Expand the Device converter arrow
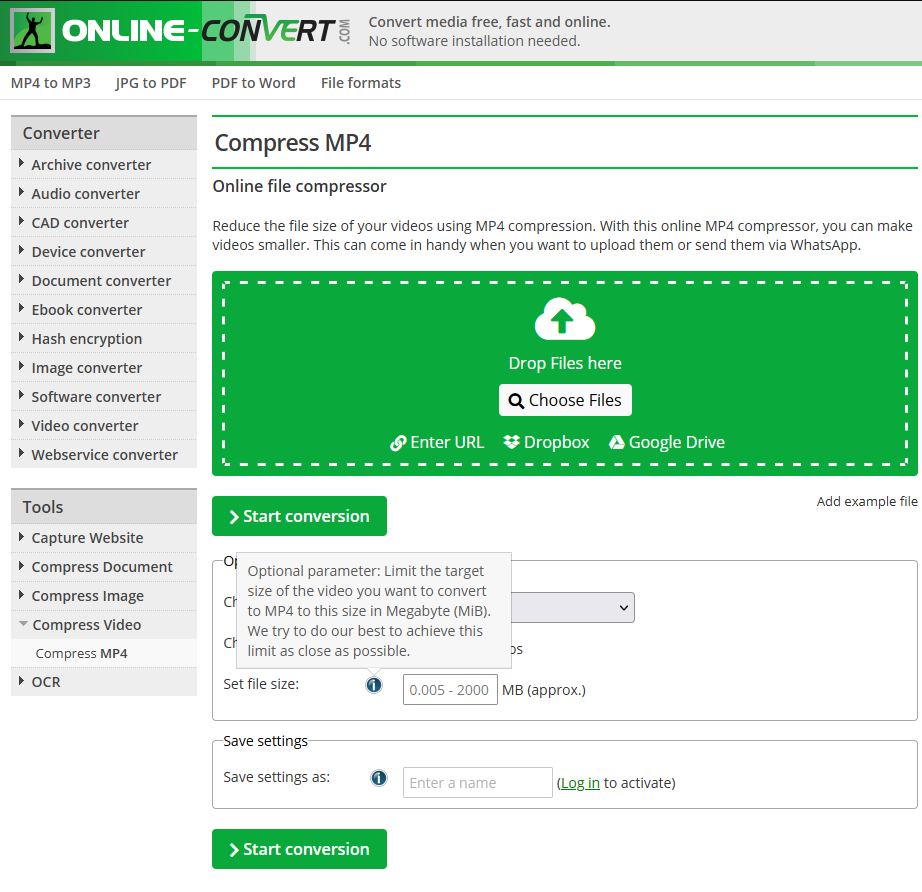 coord(21,250)
